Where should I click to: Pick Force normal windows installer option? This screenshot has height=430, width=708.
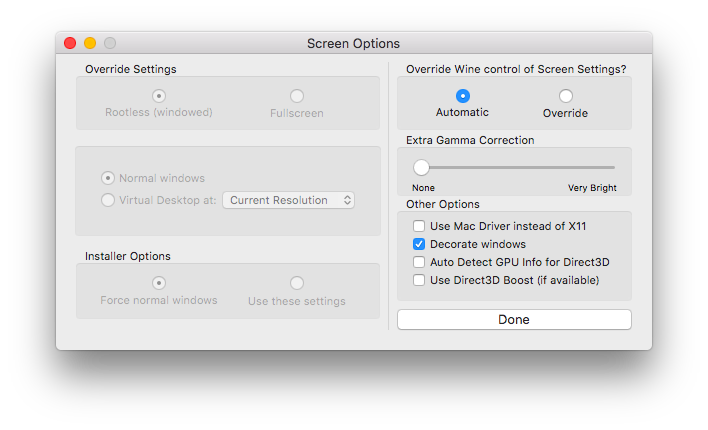[158, 283]
